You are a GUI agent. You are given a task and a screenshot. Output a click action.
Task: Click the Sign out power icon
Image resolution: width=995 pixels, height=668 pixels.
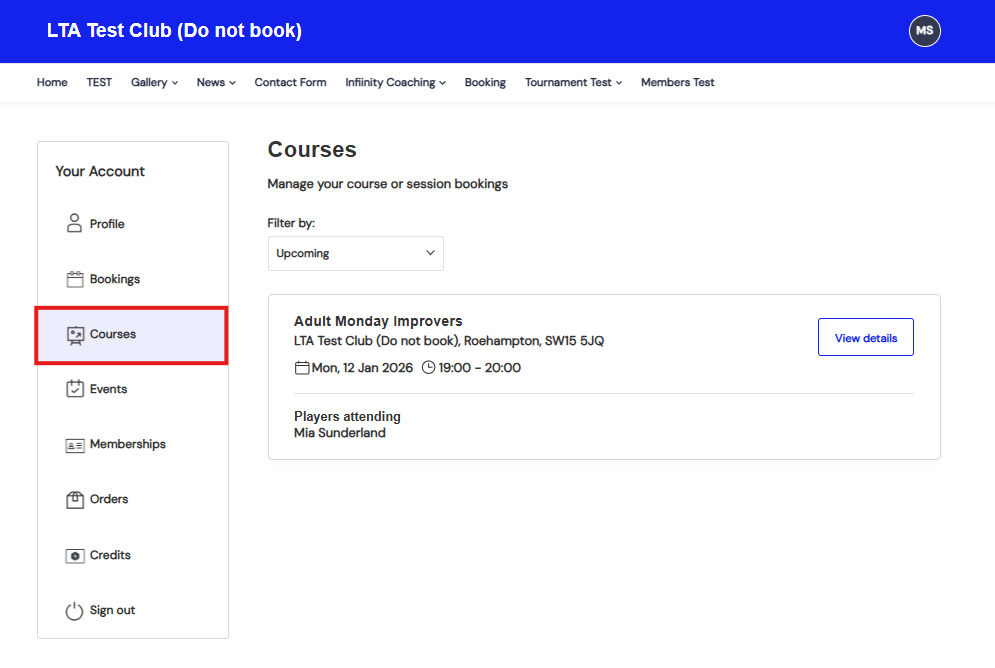coord(74,611)
